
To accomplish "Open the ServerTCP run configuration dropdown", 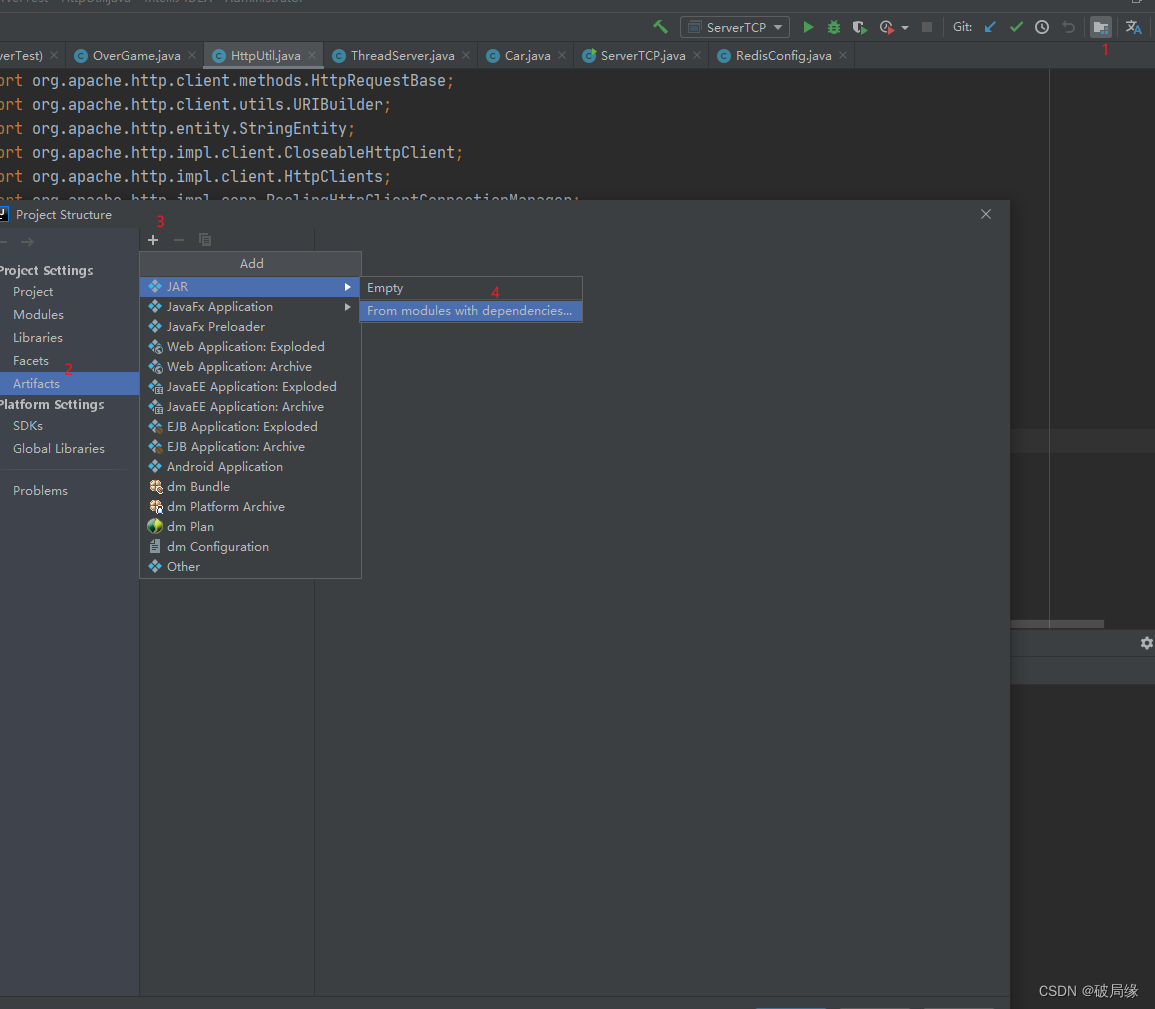I will [x=734, y=27].
